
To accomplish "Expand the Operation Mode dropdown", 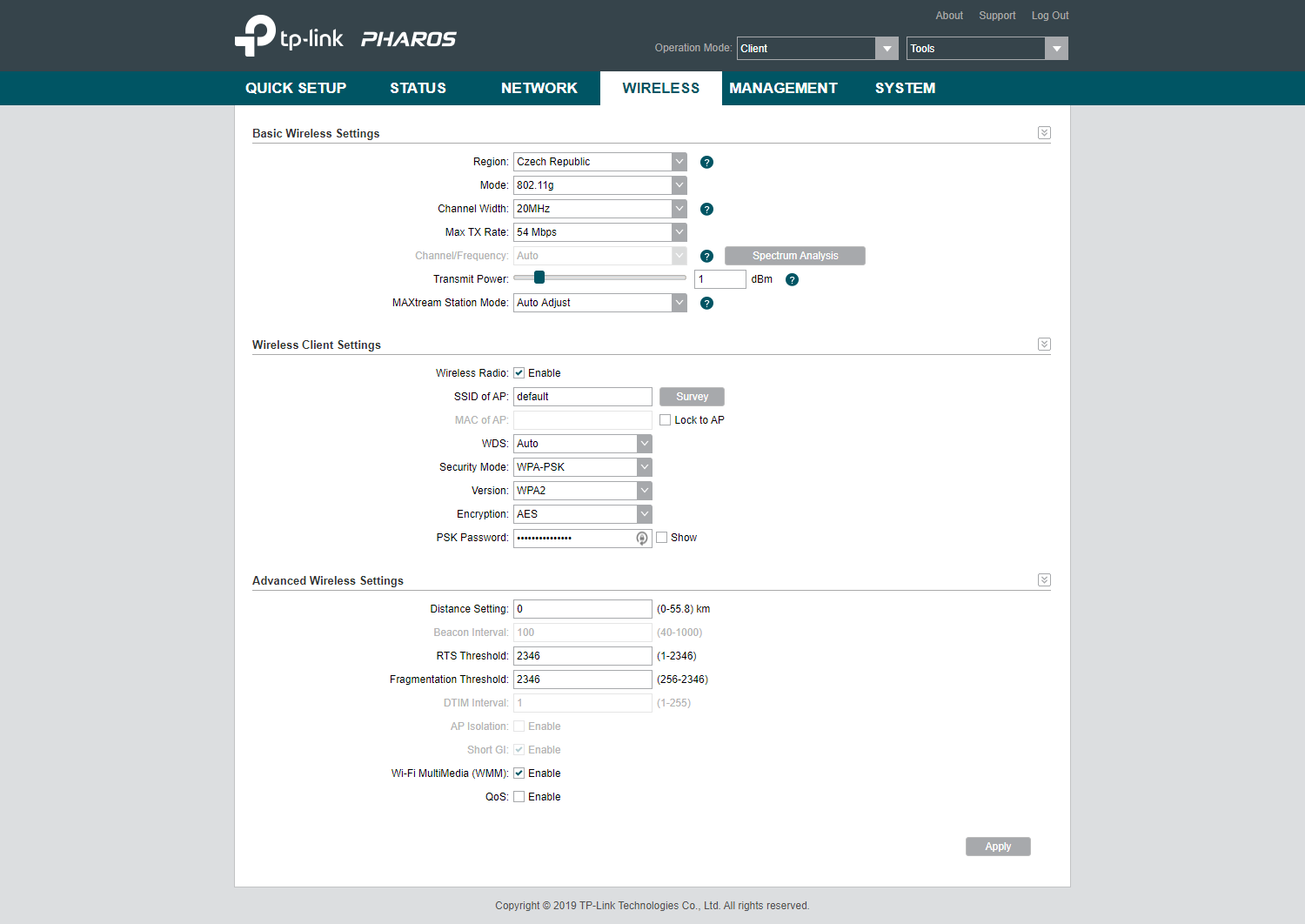I will (x=817, y=49).
